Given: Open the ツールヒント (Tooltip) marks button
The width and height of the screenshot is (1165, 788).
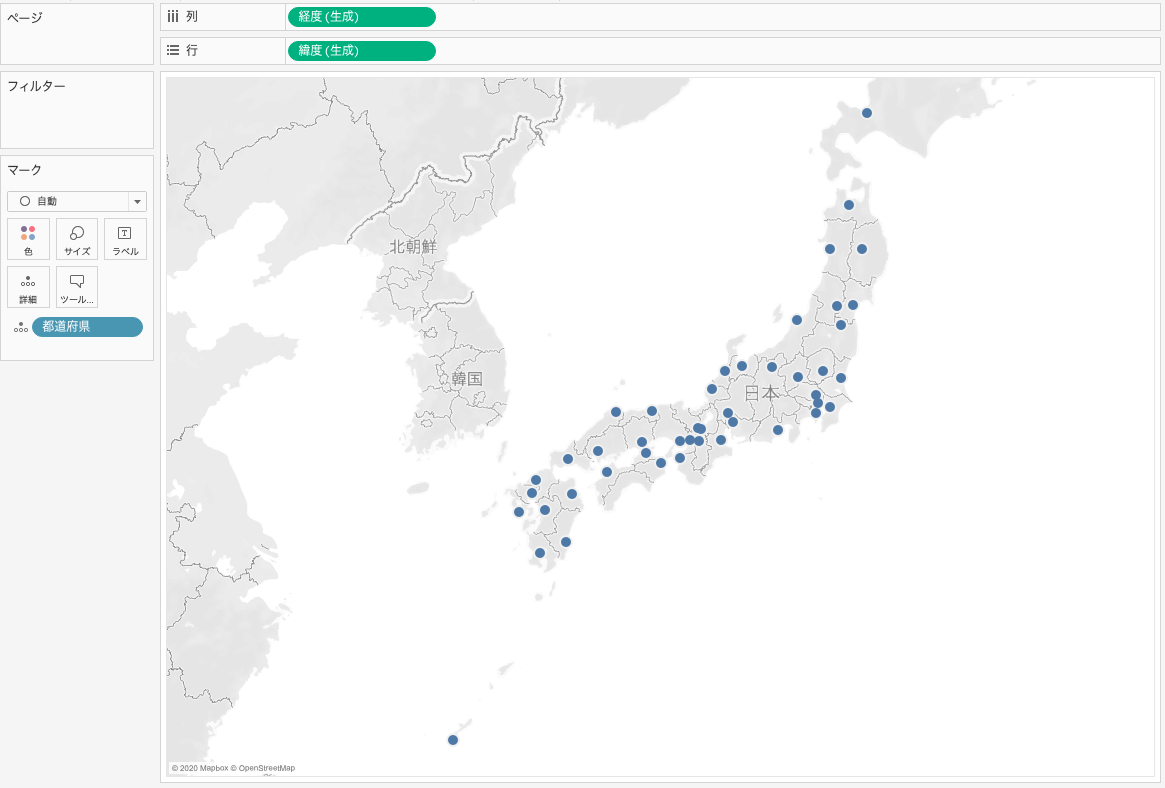Looking at the screenshot, I should [77, 287].
